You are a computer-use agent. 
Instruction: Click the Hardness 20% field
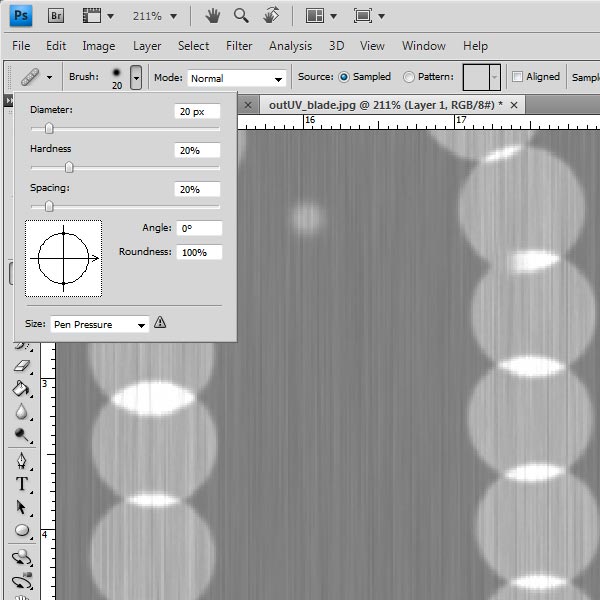197,150
